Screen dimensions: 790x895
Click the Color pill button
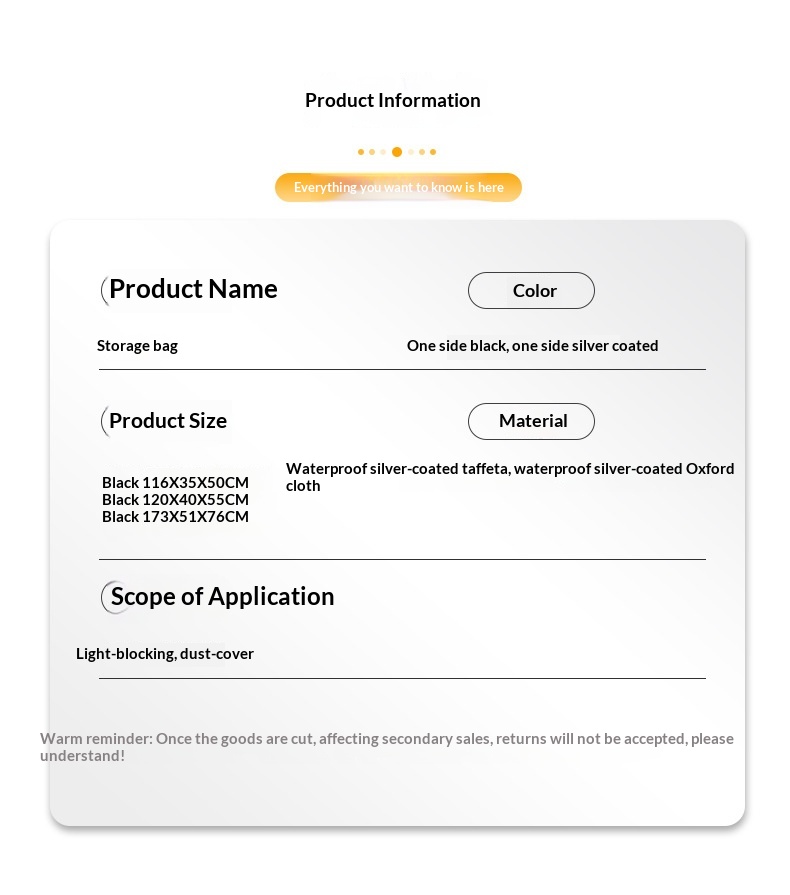pyautogui.click(x=531, y=291)
